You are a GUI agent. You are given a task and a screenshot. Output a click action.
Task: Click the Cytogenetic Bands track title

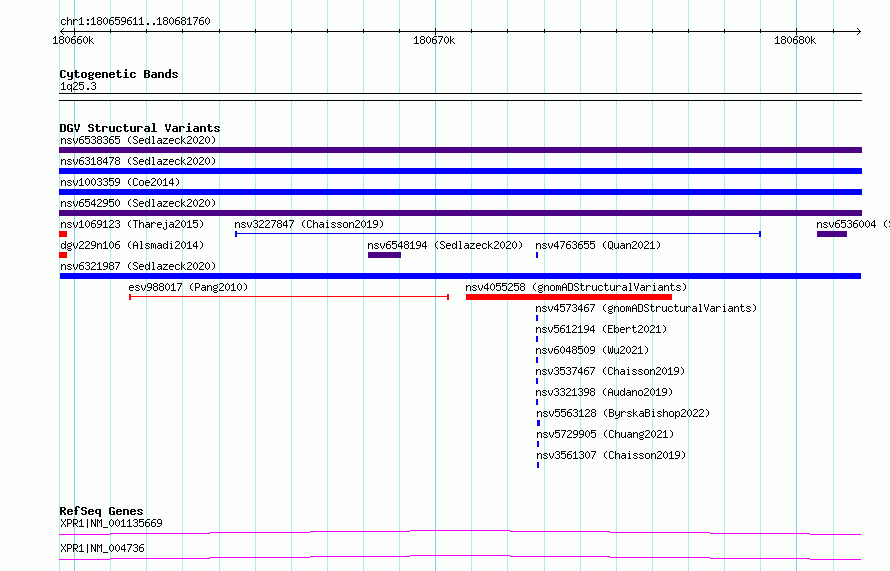pyautogui.click(x=119, y=74)
